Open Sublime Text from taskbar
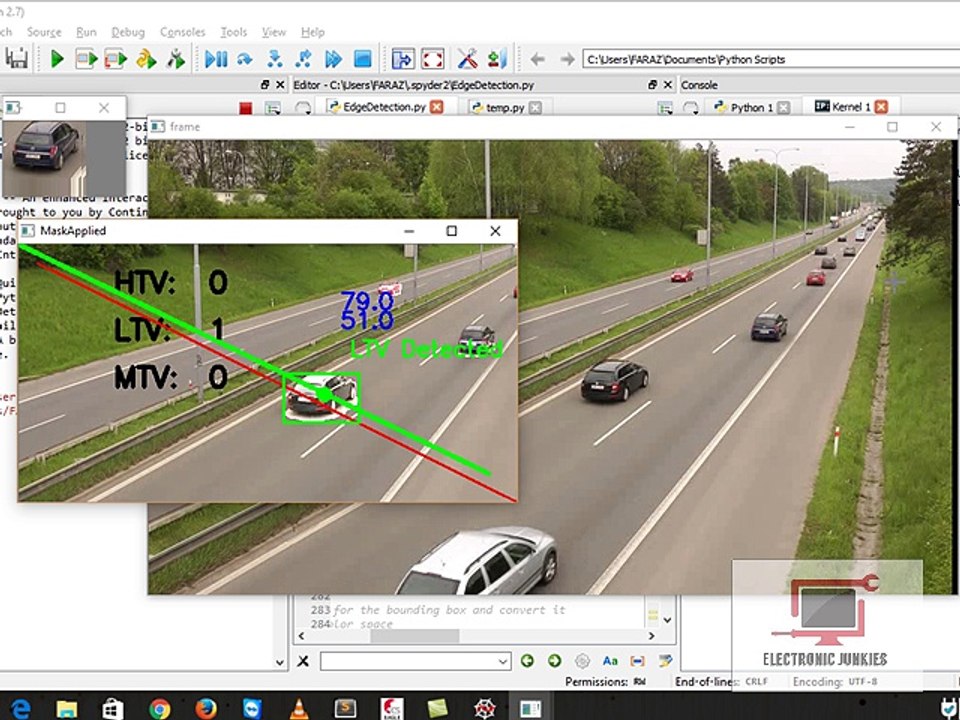Screen dimensions: 960x720 (x=345, y=708)
